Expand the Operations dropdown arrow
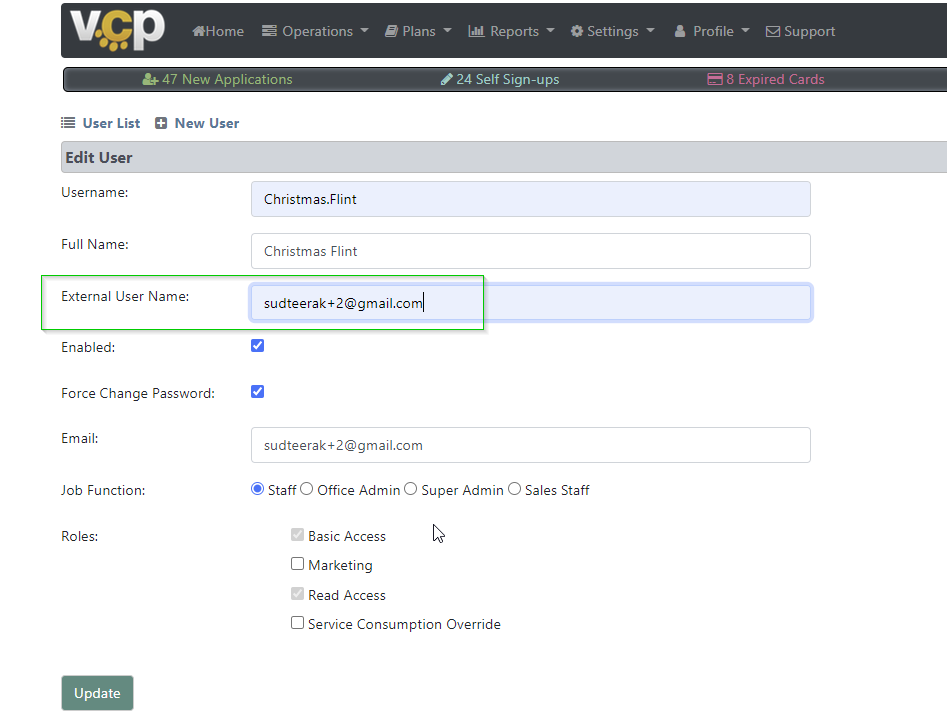 (364, 31)
